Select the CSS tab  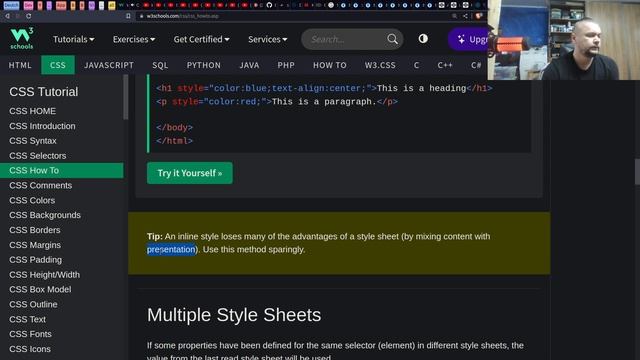click(58, 65)
